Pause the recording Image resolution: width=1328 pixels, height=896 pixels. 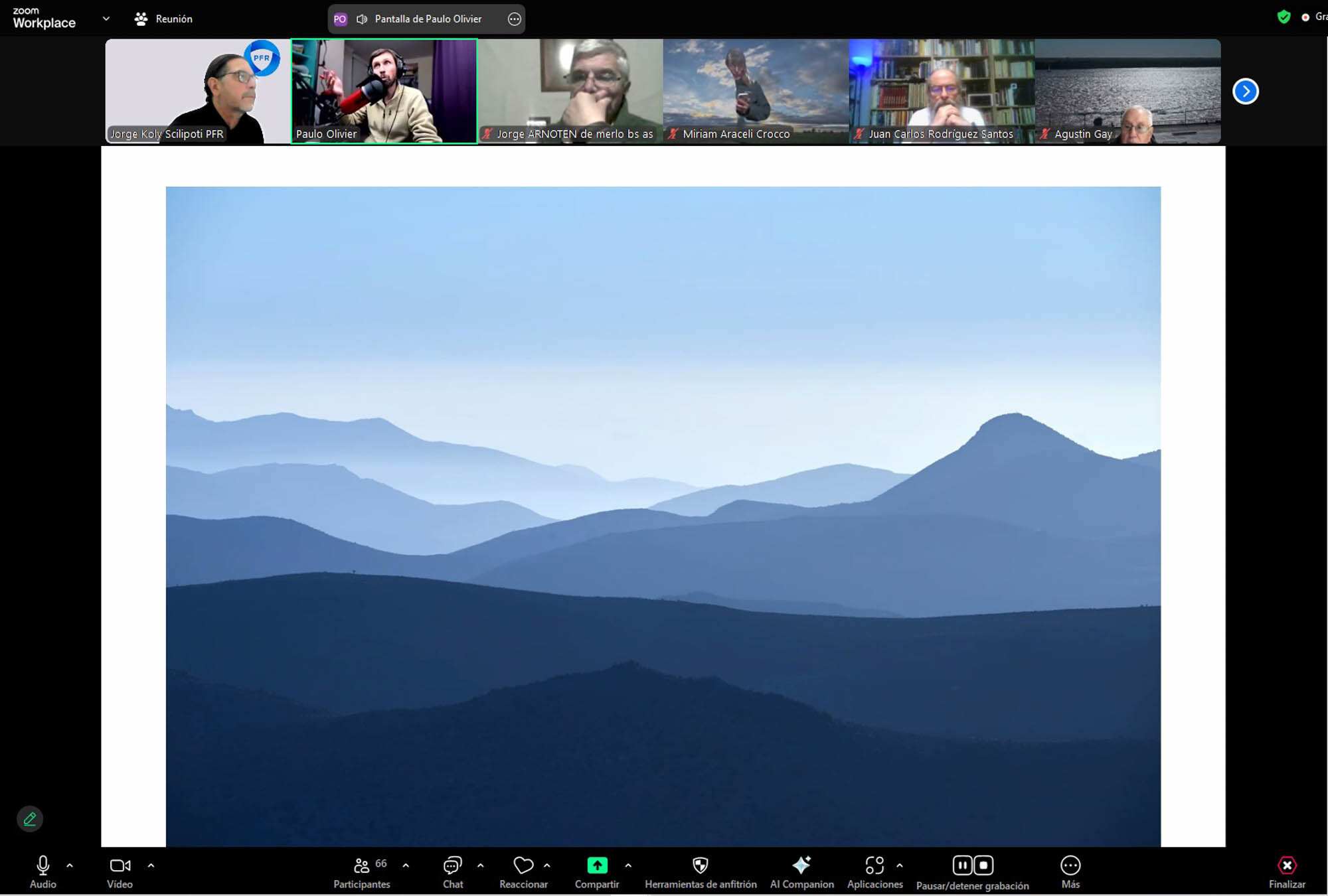962,865
